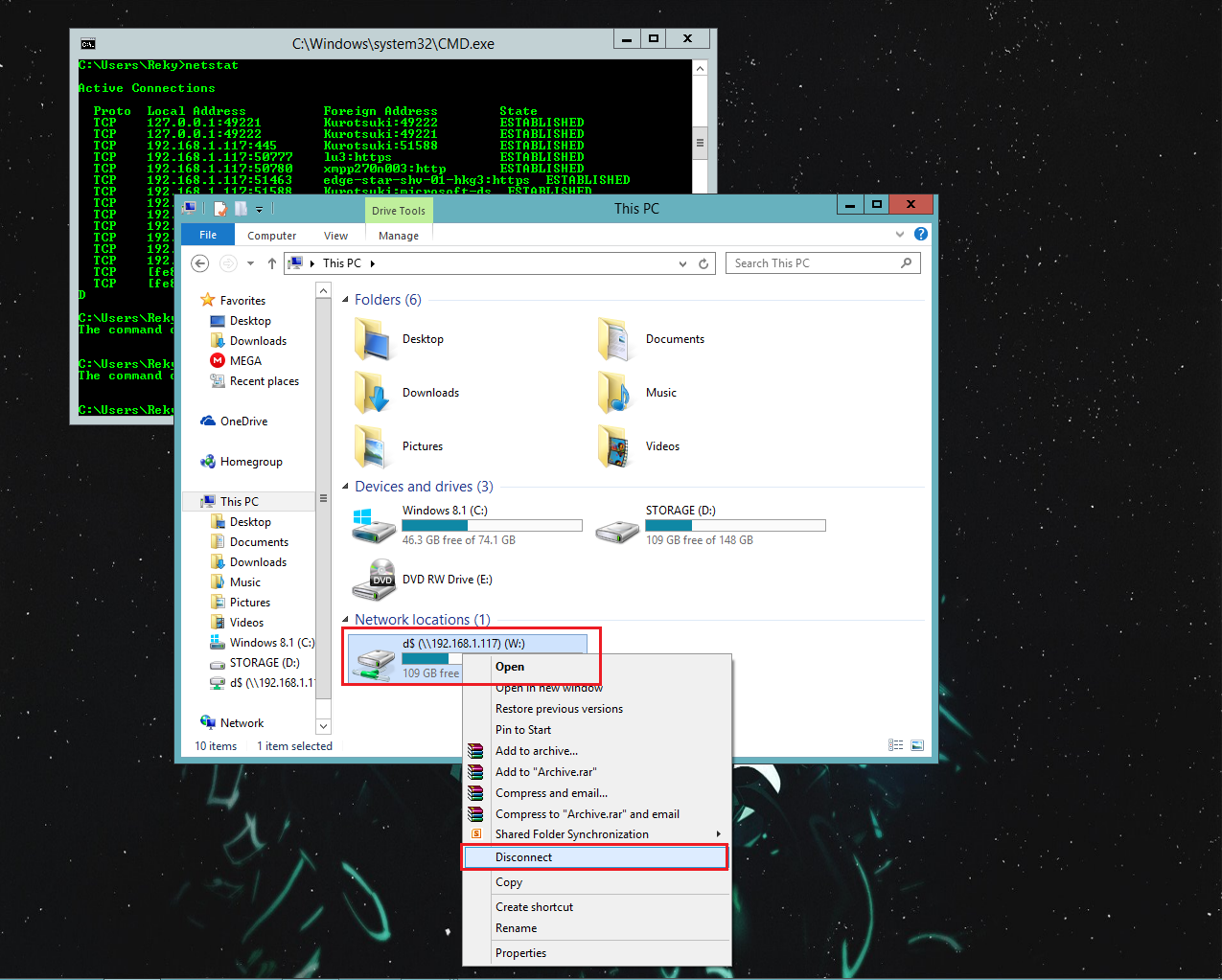The width and height of the screenshot is (1222, 980).
Task: Choose Rename in context menu
Action: (x=596, y=928)
